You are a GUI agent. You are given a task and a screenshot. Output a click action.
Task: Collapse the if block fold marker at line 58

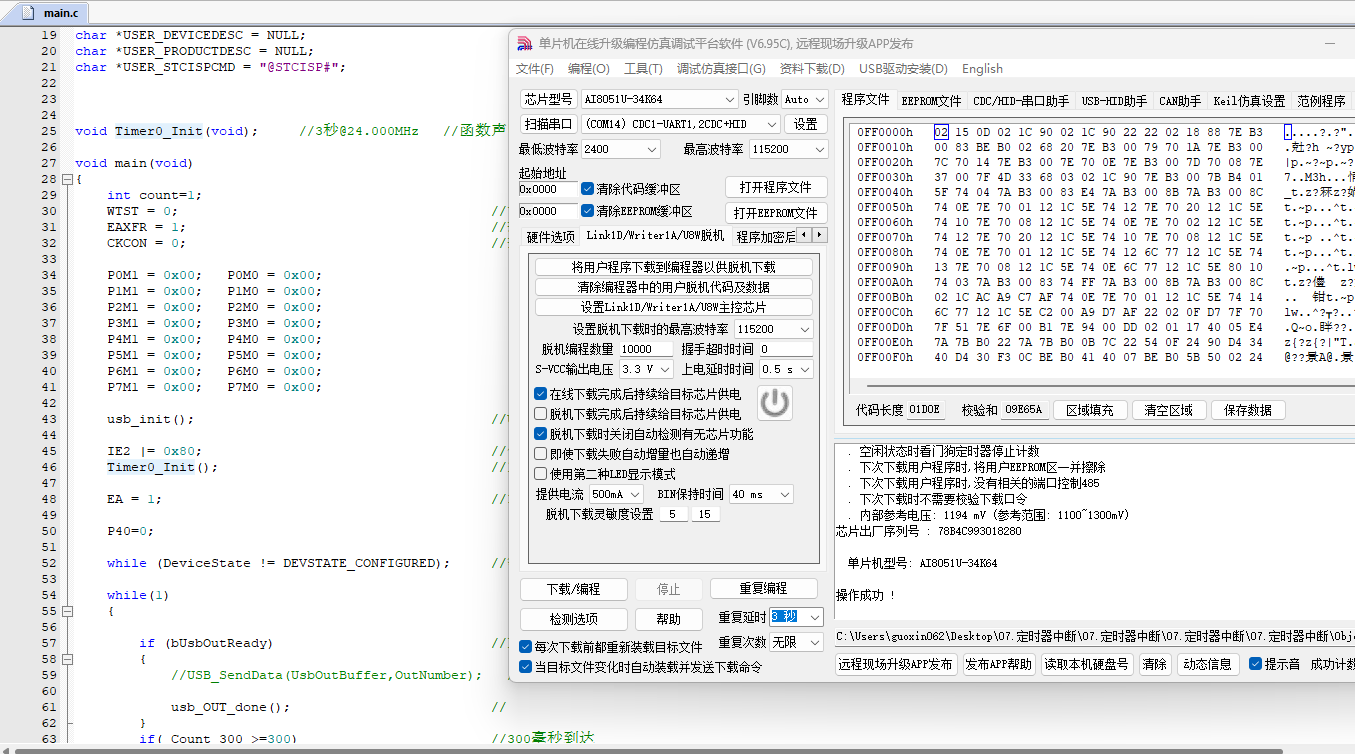67,659
